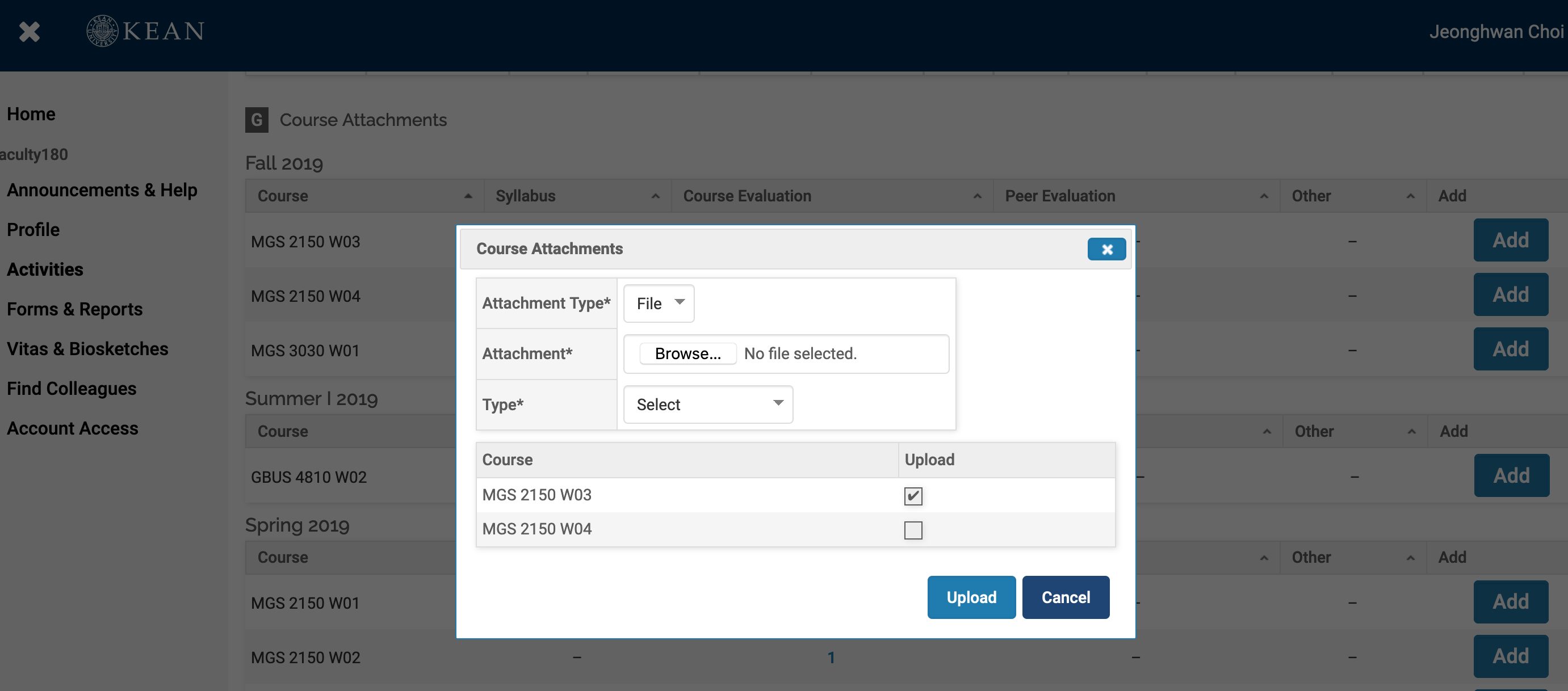Image resolution: width=1568 pixels, height=691 pixels.
Task: Sort Fall 2019 by Other column arrow
Action: pyautogui.click(x=1410, y=196)
